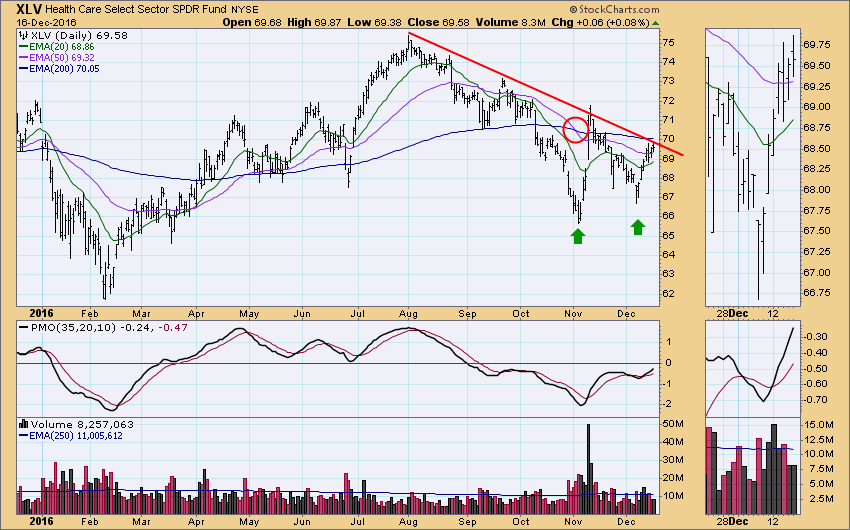Click the 67.75 label on zoomed price axis
The height and width of the screenshot is (530, 850).
point(816,210)
